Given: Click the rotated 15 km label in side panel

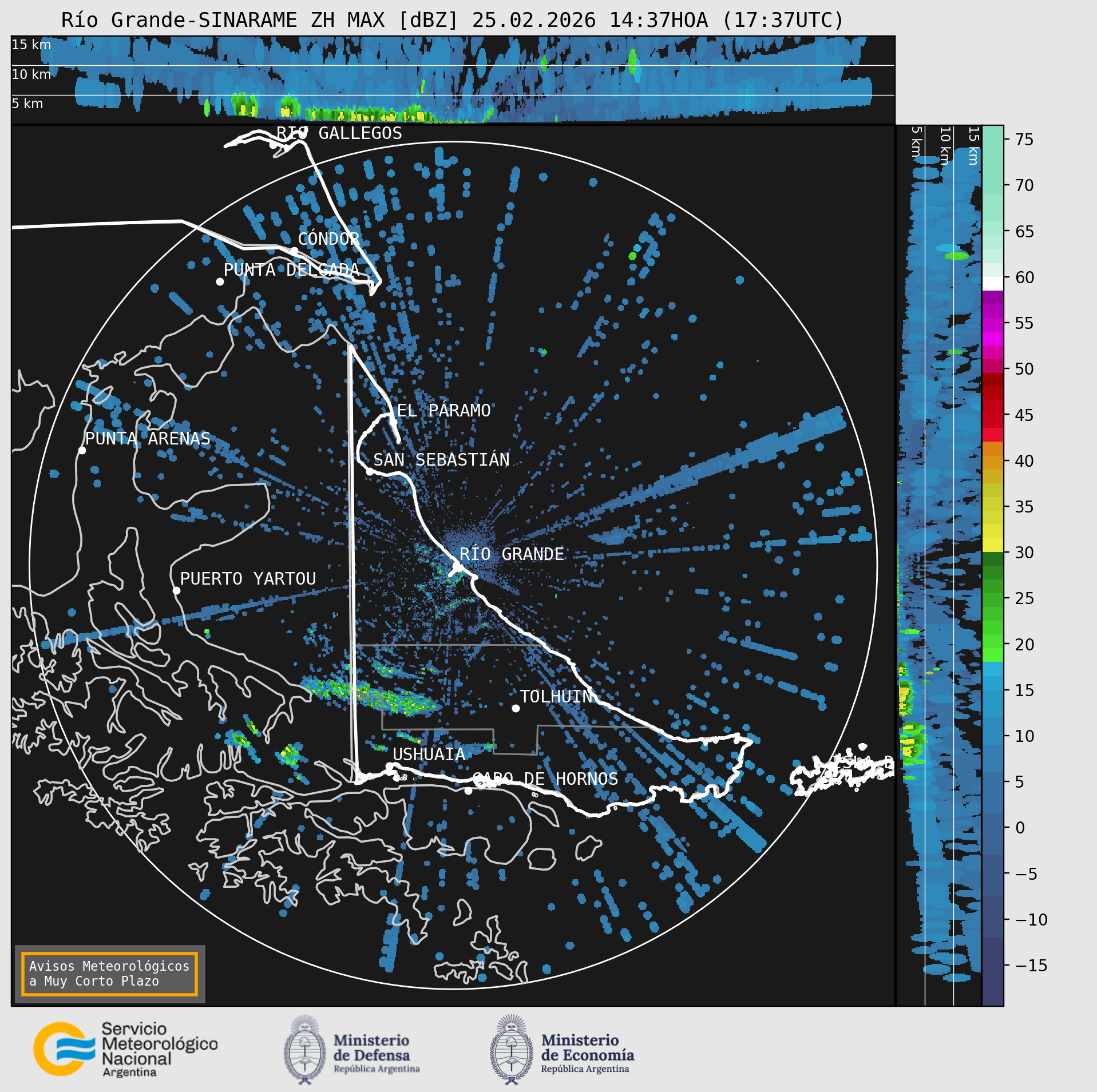Looking at the screenshot, I should [x=973, y=146].
